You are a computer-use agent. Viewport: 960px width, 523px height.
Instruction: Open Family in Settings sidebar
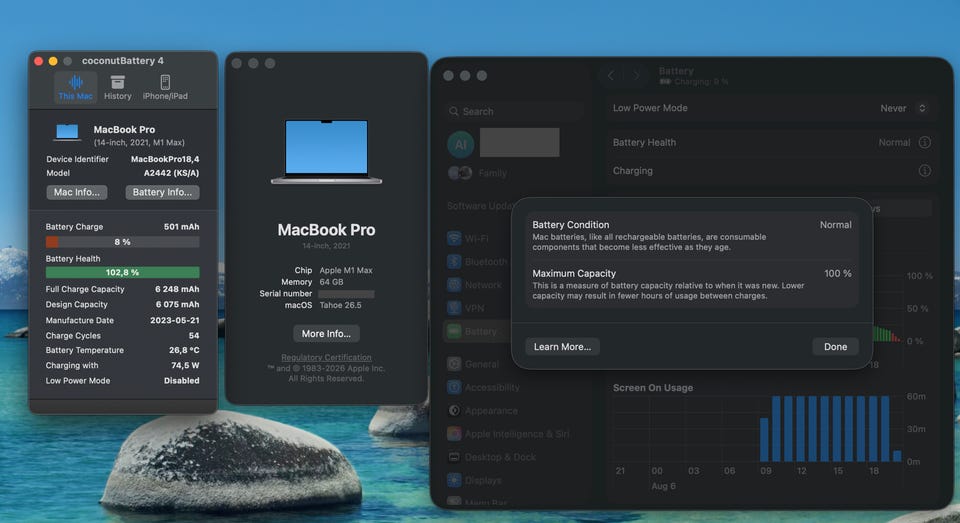tap(478, 173)
